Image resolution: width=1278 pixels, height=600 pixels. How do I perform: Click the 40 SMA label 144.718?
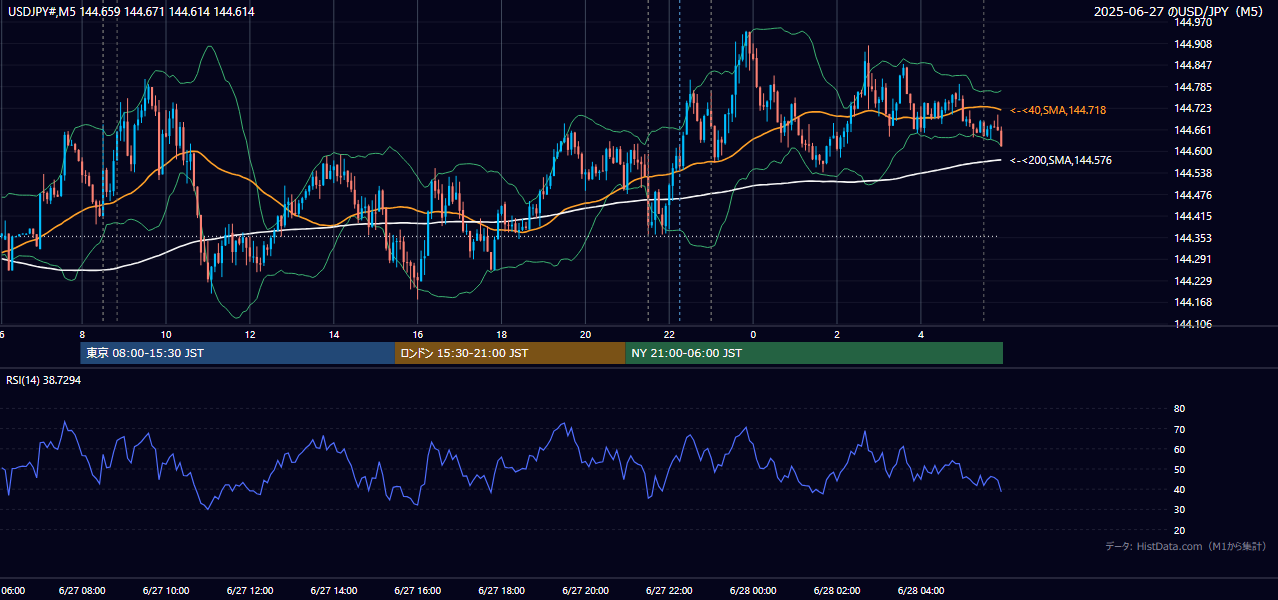(x=1058, y=110)
